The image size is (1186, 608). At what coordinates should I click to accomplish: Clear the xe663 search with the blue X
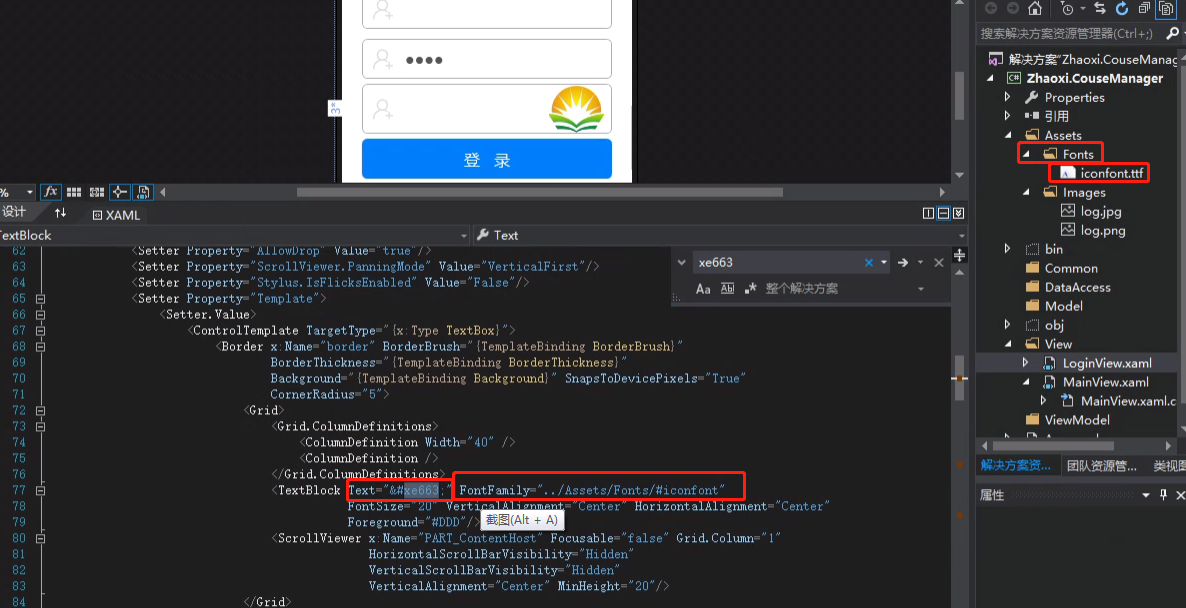869,262
